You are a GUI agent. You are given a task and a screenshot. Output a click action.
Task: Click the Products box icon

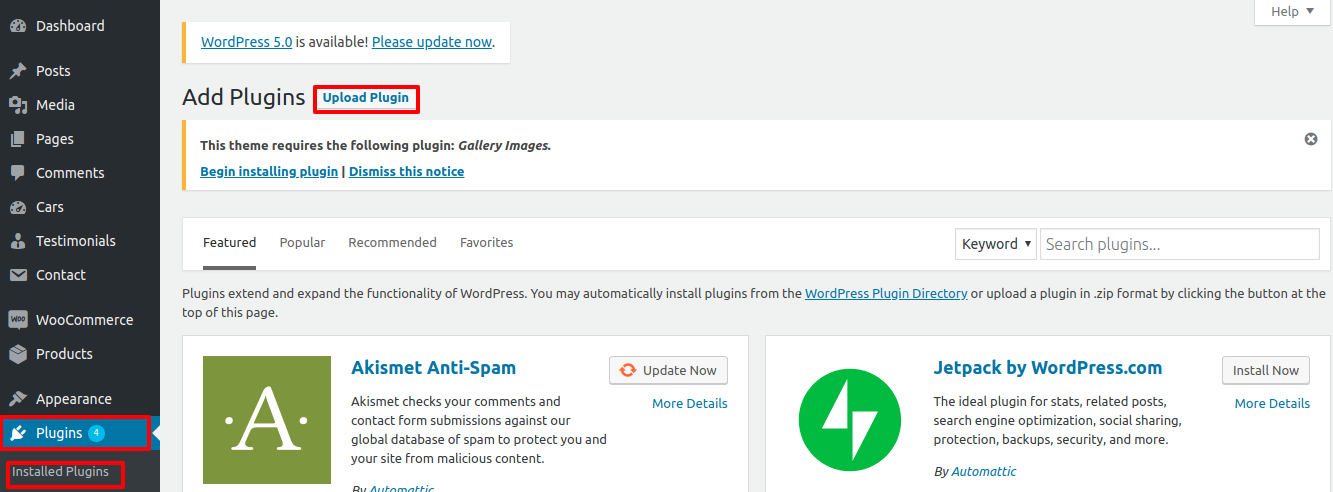(x=18, y=354)
